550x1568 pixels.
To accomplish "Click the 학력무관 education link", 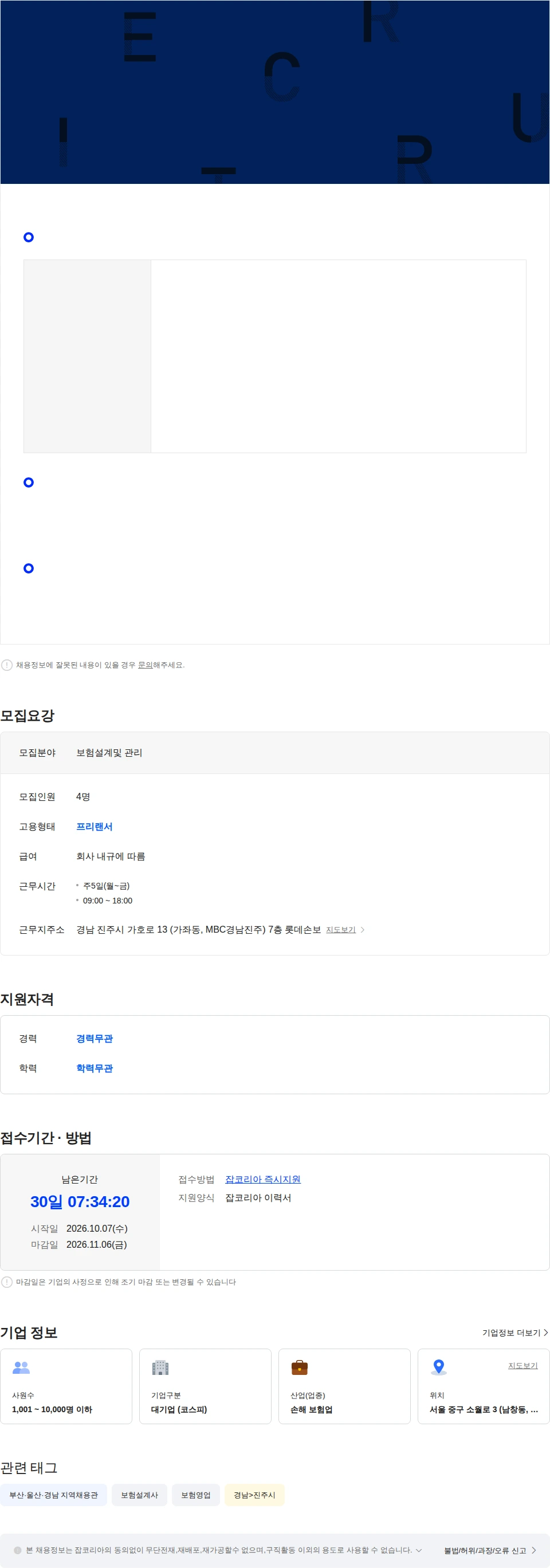I will (x=95, y=1068).
